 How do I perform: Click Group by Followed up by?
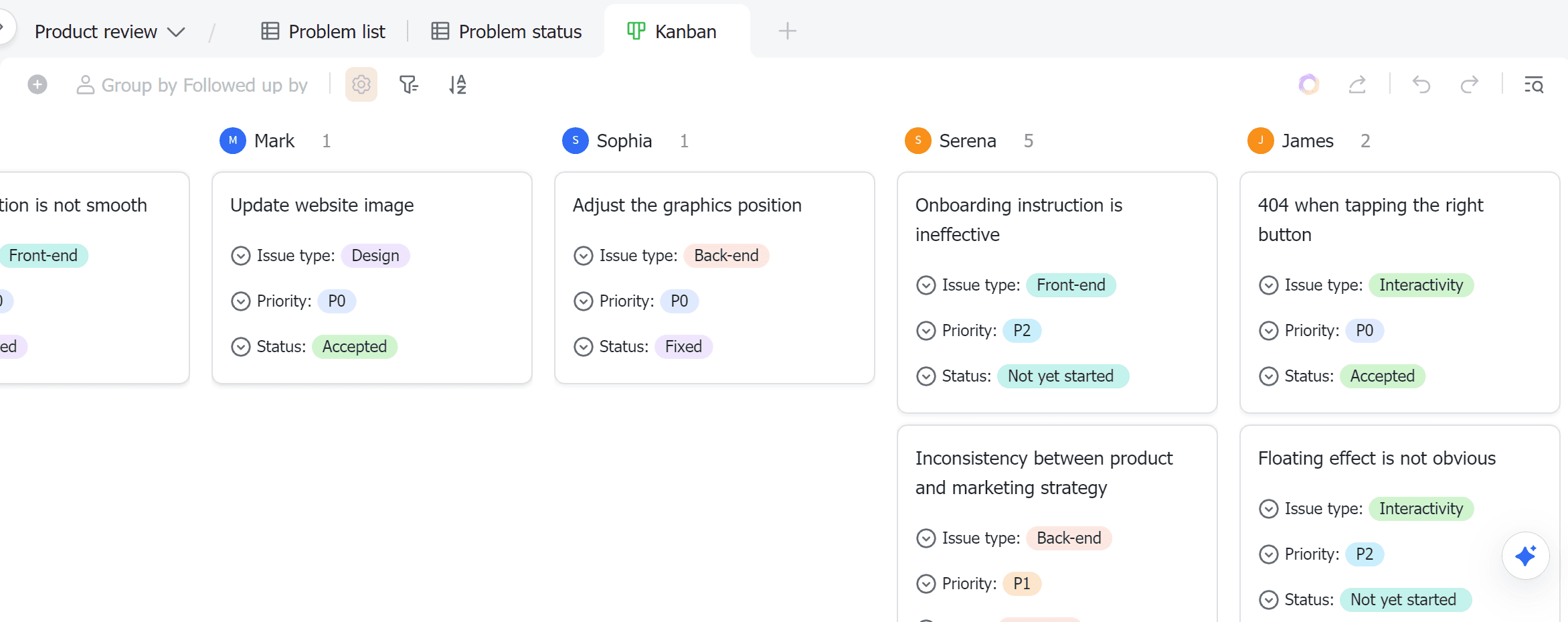click(192, 85)
